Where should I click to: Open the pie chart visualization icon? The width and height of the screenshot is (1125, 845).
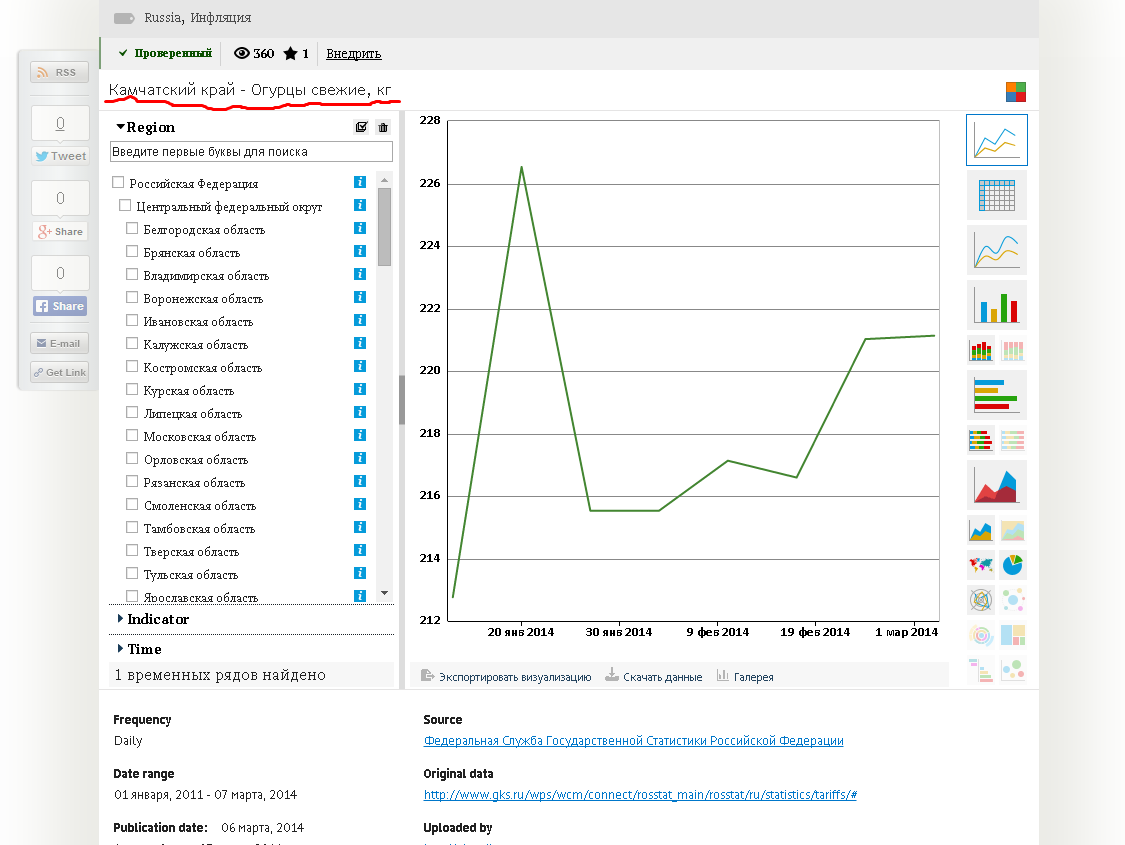[x=1012, y=565]
